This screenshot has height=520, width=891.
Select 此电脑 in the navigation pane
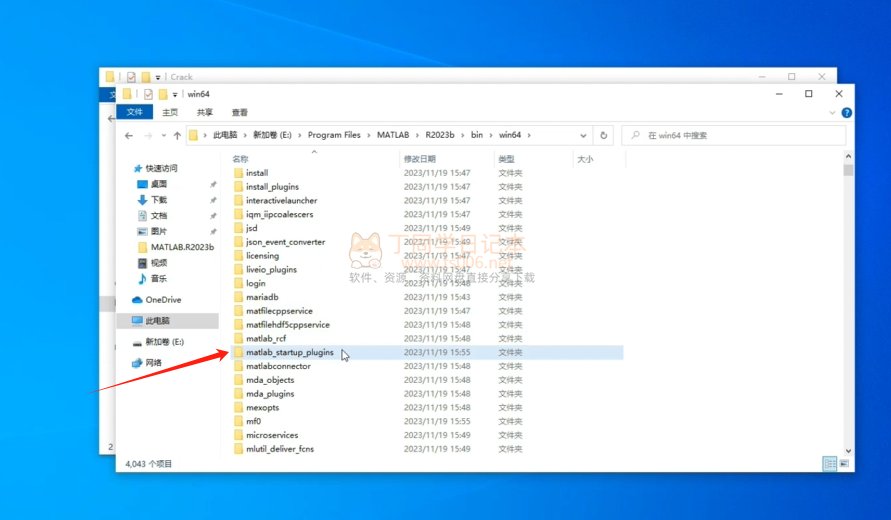click(160, 321)
